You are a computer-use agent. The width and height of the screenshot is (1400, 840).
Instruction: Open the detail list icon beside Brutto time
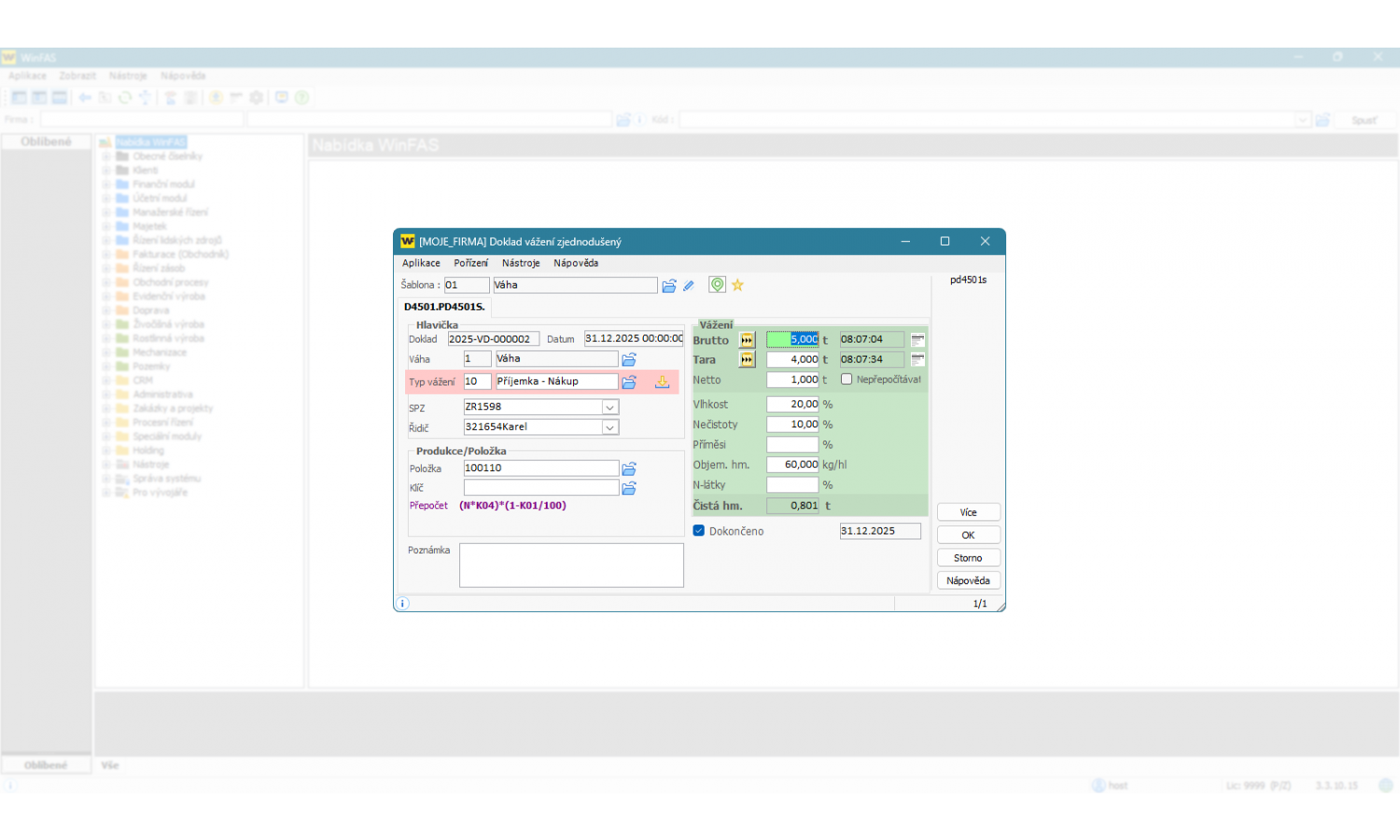[917, 340]
